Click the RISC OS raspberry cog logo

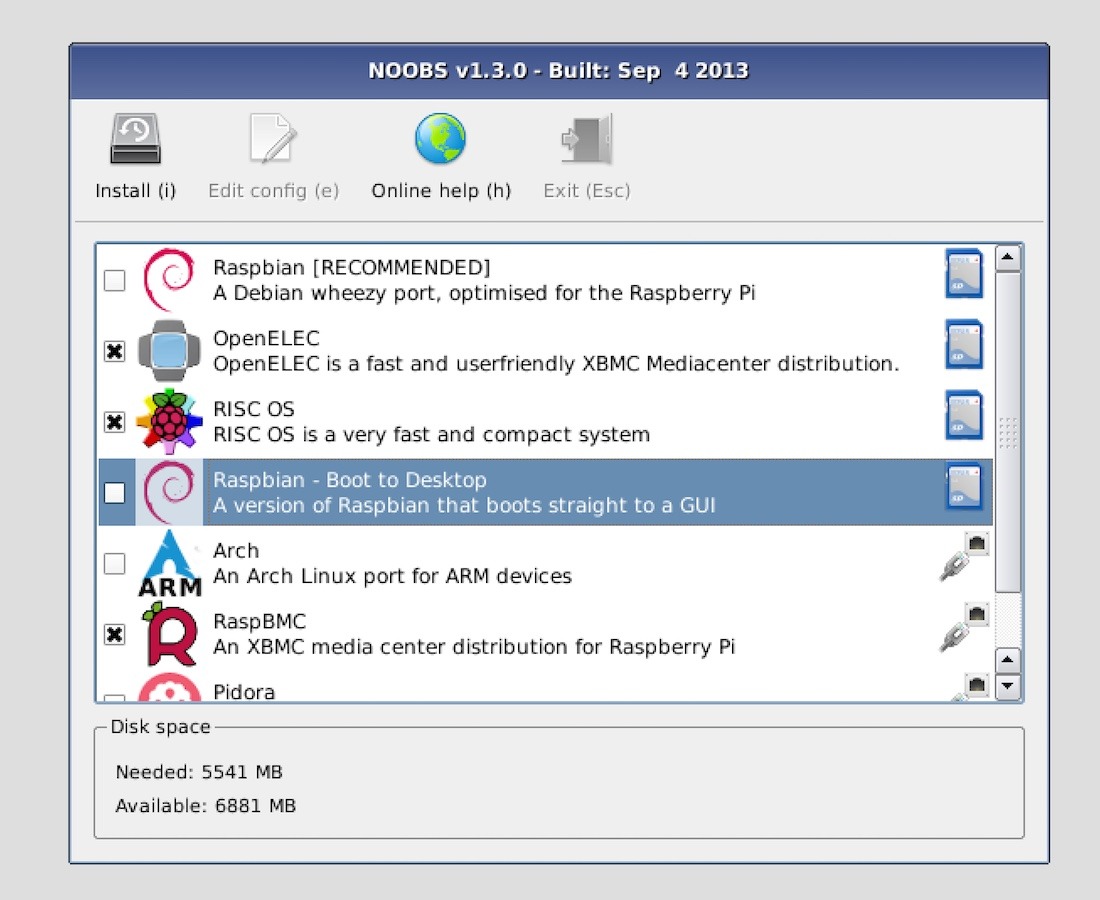point(169,421)
